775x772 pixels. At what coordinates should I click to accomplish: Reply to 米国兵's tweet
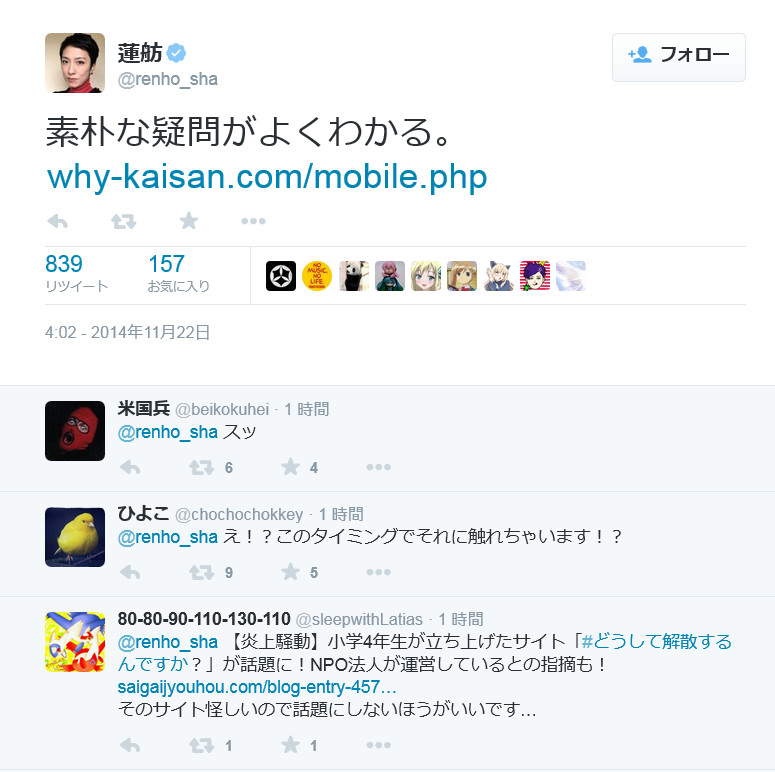(x=130, y=467)
